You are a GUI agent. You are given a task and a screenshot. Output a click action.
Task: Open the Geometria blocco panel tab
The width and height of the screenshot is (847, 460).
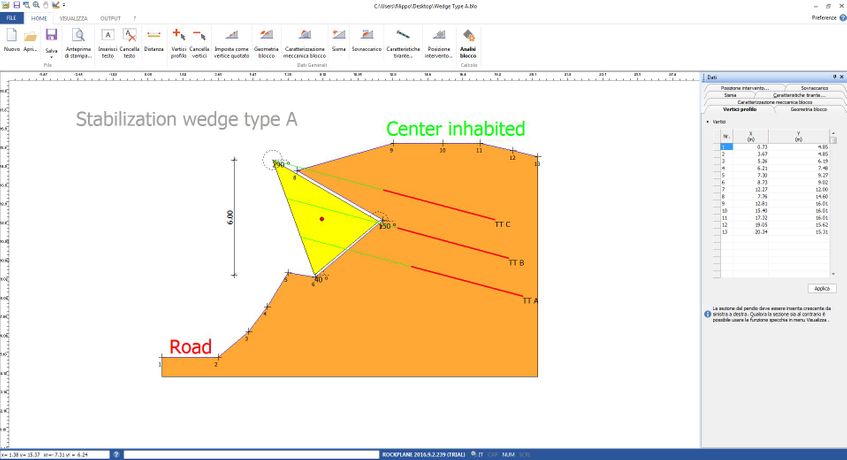coord(807,109)
